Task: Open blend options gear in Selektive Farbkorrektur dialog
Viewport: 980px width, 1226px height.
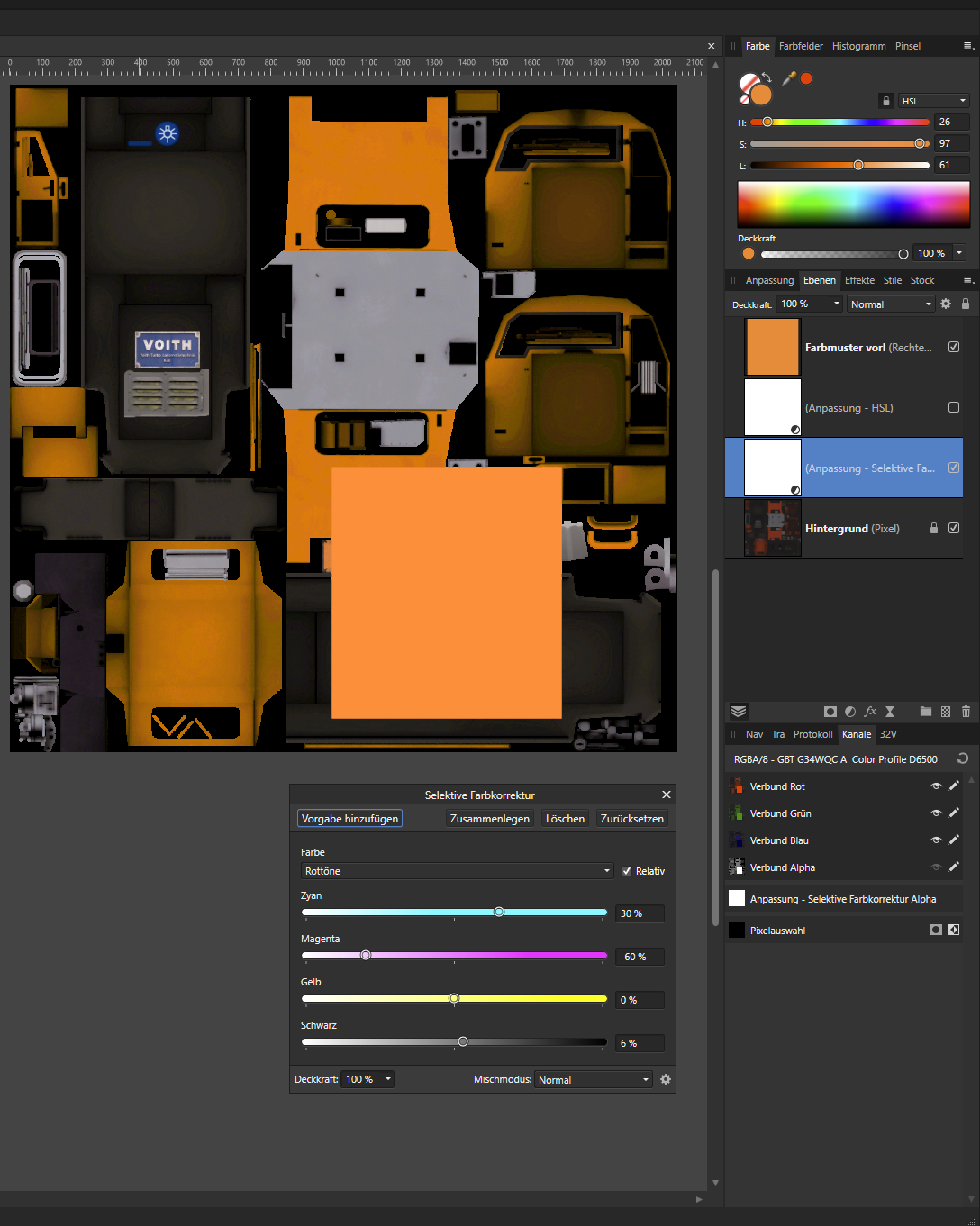Action: point(666,1079)
